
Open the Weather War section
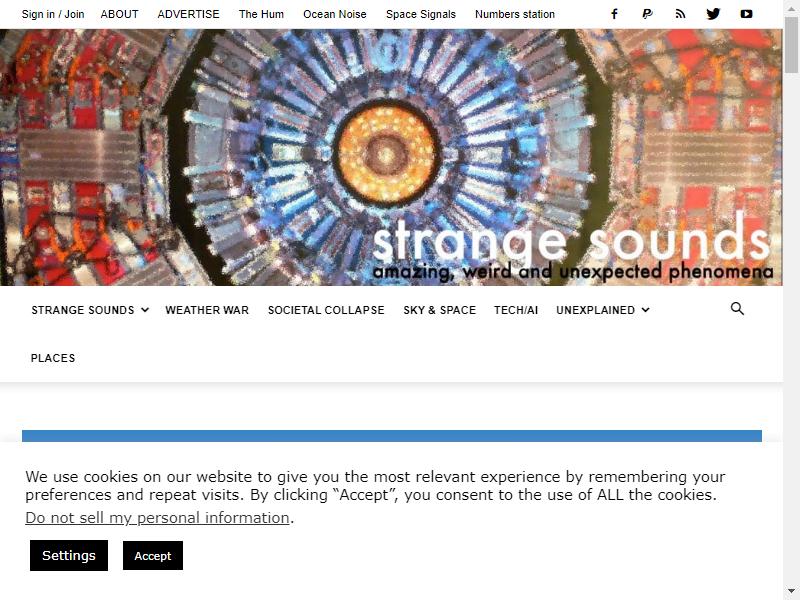tap(207, 310)
